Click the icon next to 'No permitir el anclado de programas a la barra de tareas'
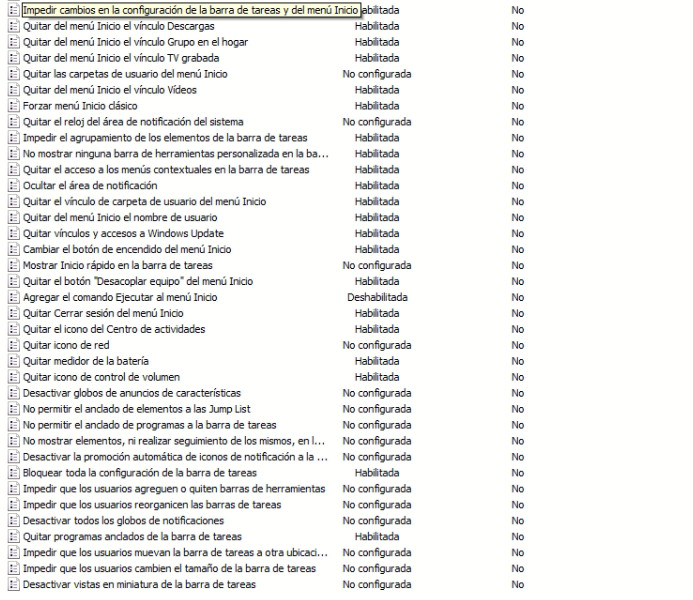 click(x=14, y=425)
